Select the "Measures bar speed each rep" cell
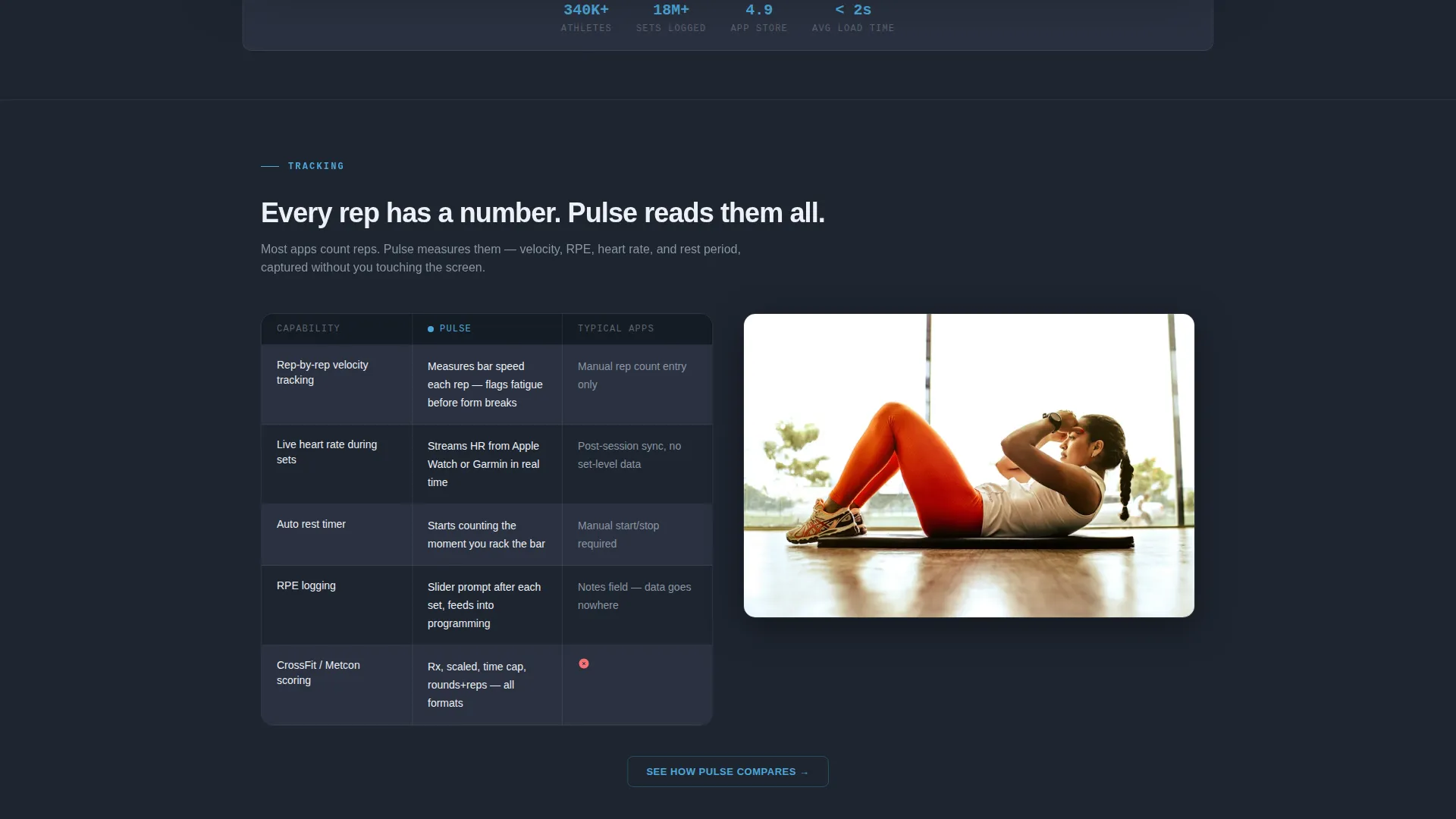This screenshot has width=1456, height=819. 487,384
